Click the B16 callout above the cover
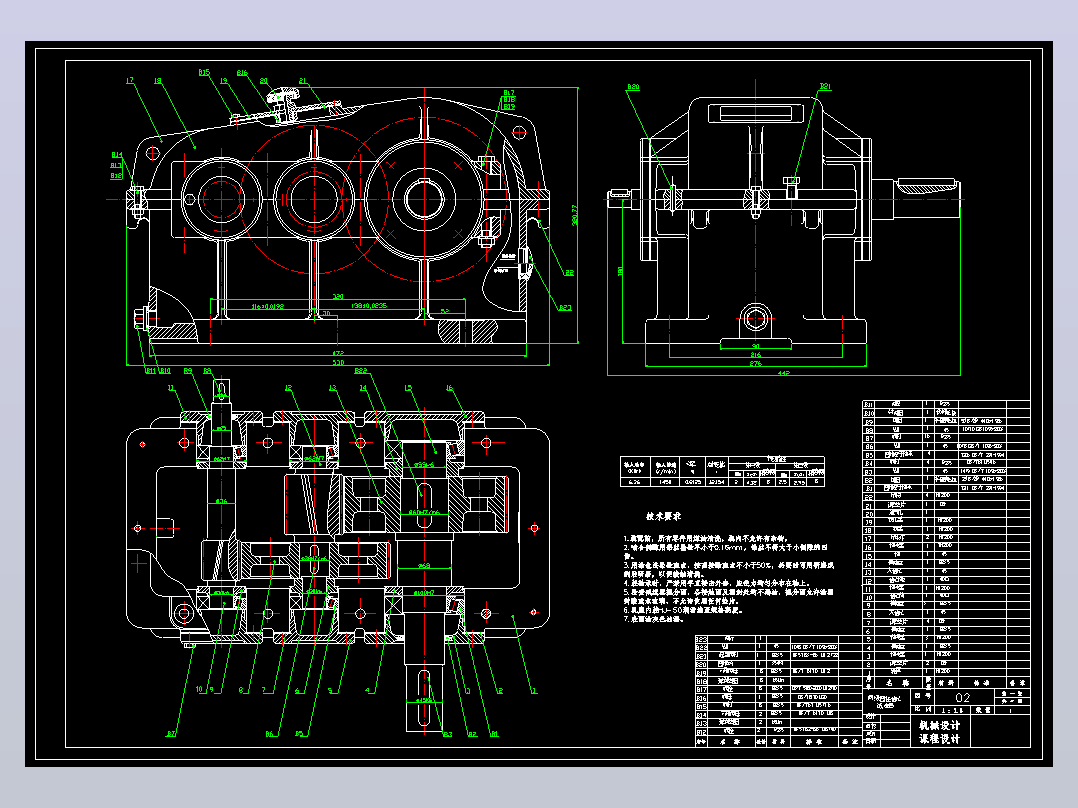Screen dimensions: 1078x808 242,72
